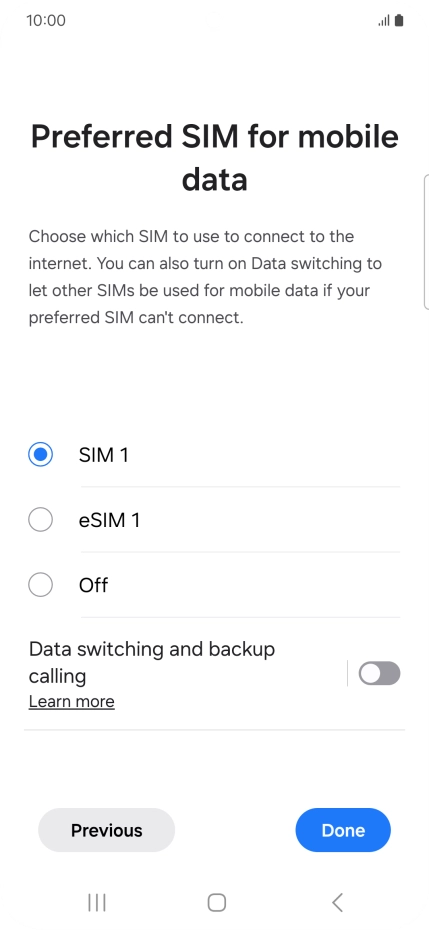Tap the status bar clock showing 10:00
429x930 pixels.
pos(46,21)
